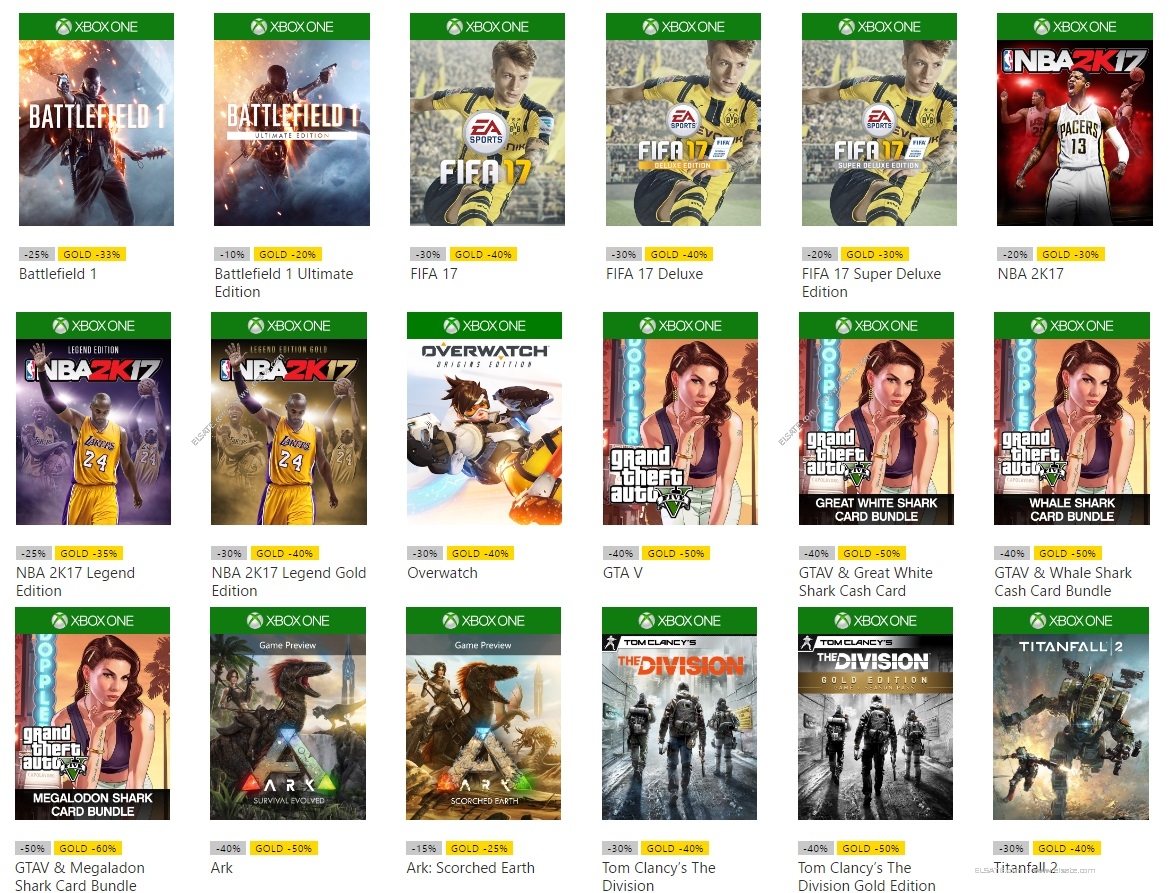Screen dimensions: 1174x893
Task: Click GOLD -35% badge for NBA 2K17 Legend Edition
Action: (x=88, y=553)
